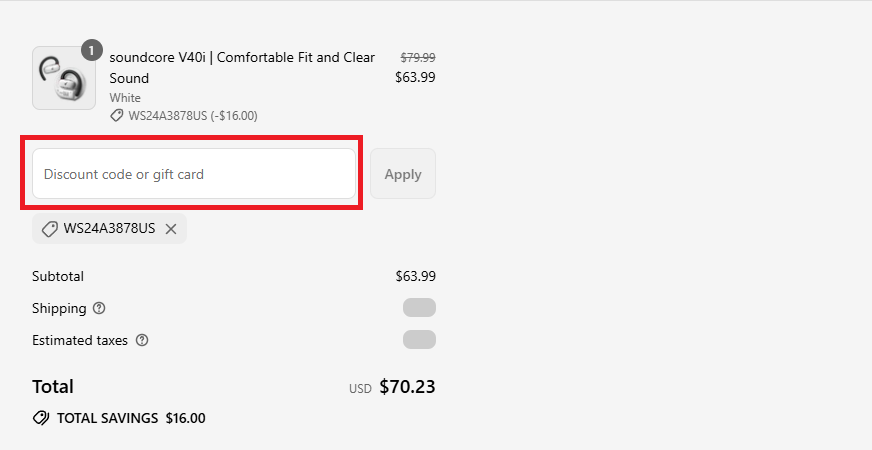This screenshot has width=872, height=450.
Task: Click the $63.99 price beside the product title
Action: pyautogui.click(x=415, y=77)
